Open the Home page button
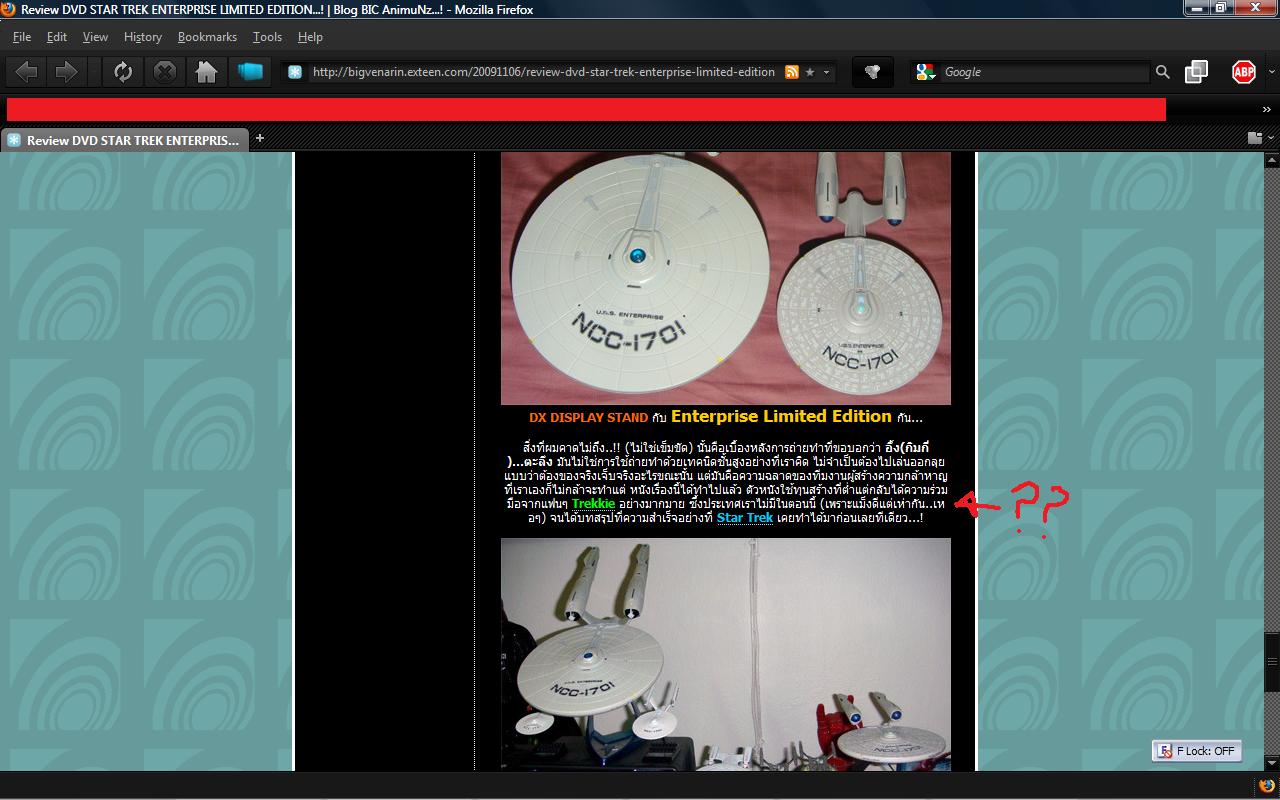 pyautogui.click(x=206, y=72)
